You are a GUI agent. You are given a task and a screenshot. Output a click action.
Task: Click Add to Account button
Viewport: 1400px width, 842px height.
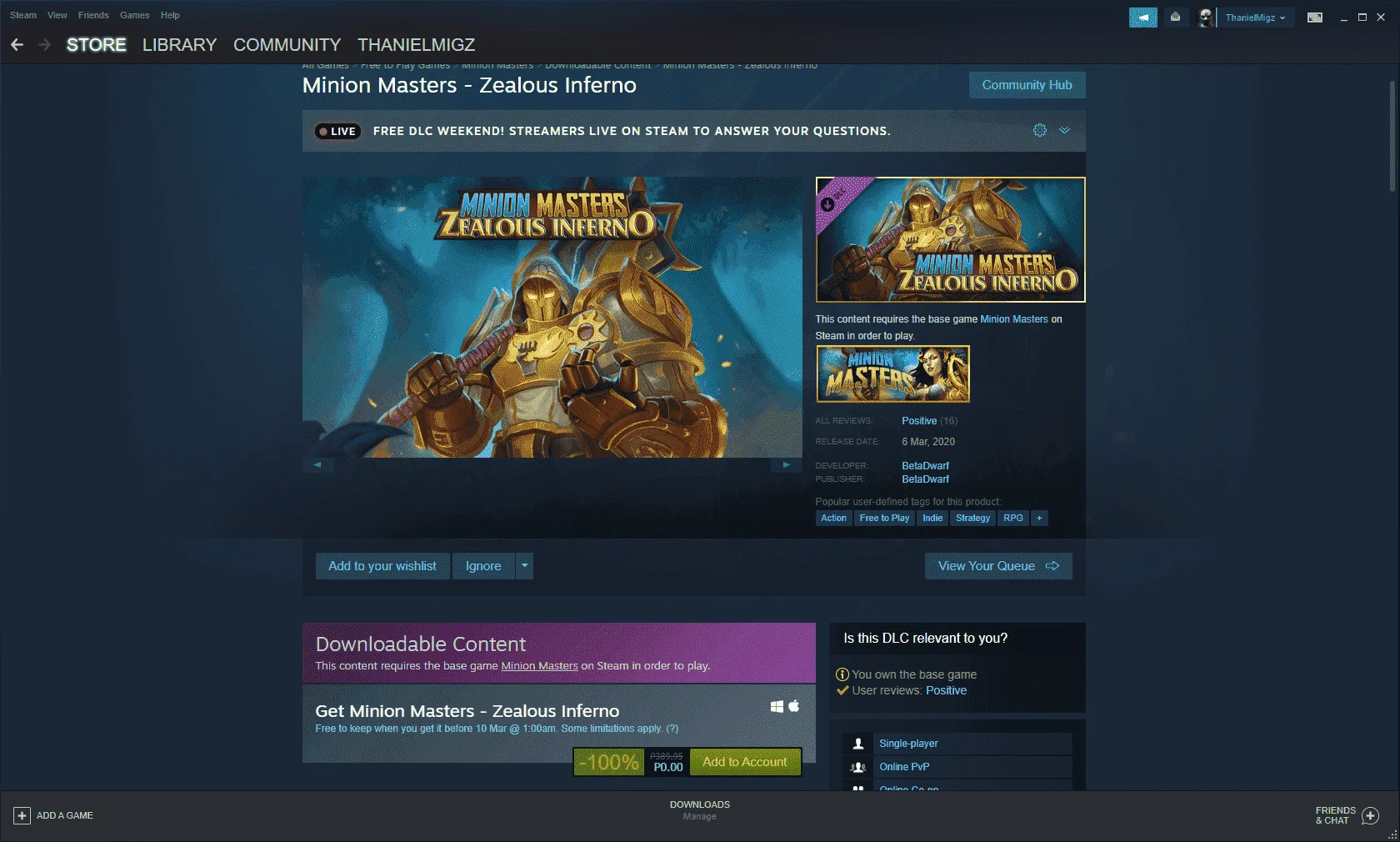point(745,762)
